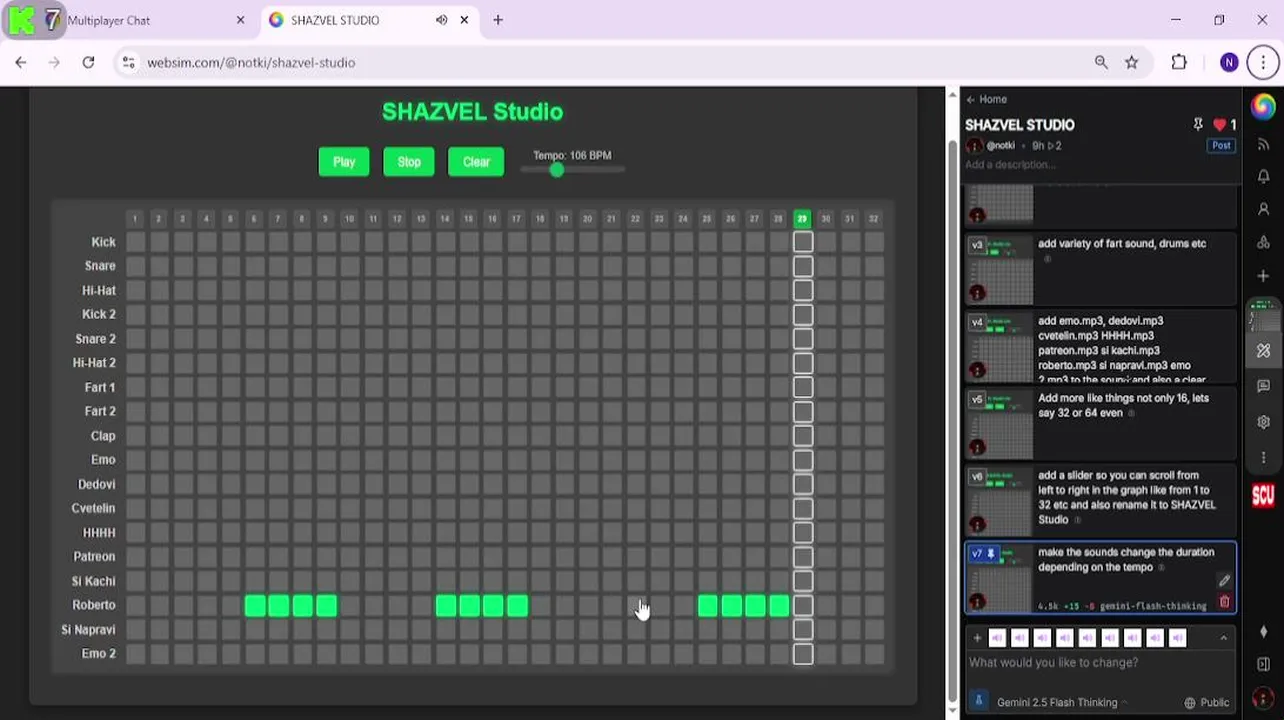1284x720 pixels.
Task: Open the websim rainbow logo menu
Action: (1263, 106)
